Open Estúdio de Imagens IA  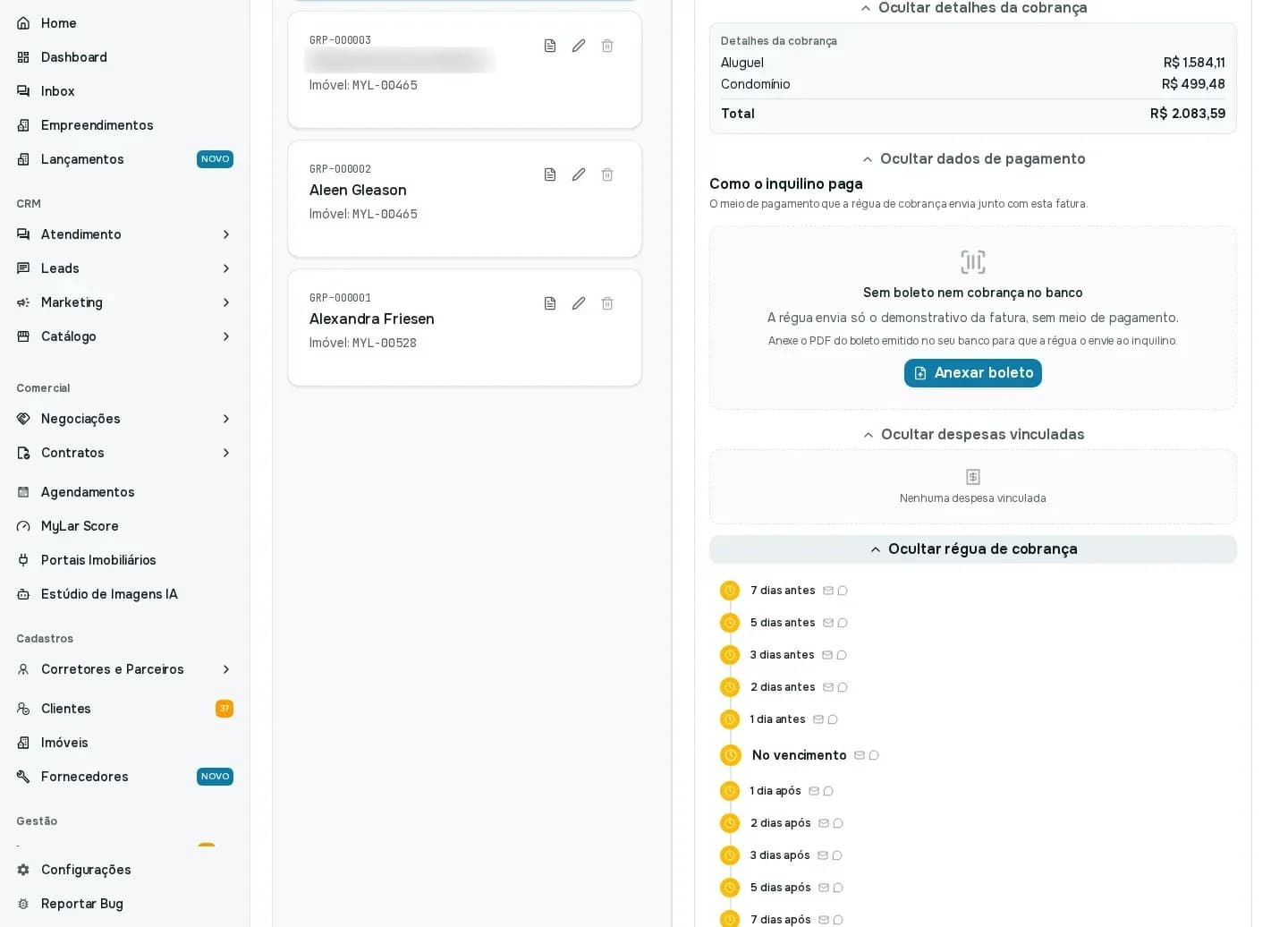pos(124,594)
